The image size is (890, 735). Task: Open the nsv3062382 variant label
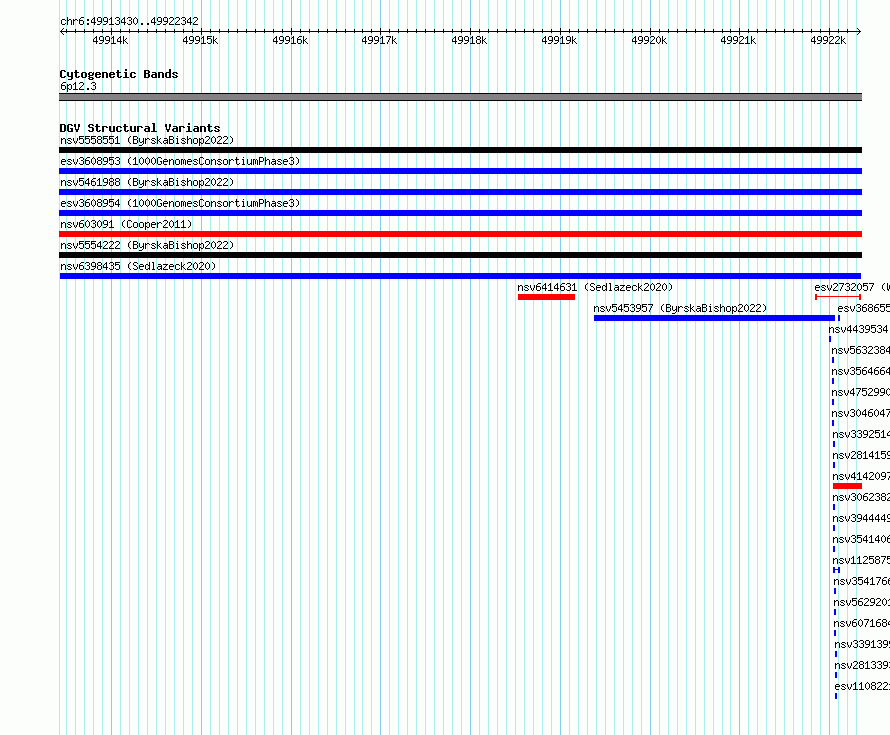(x=861, y=497)
